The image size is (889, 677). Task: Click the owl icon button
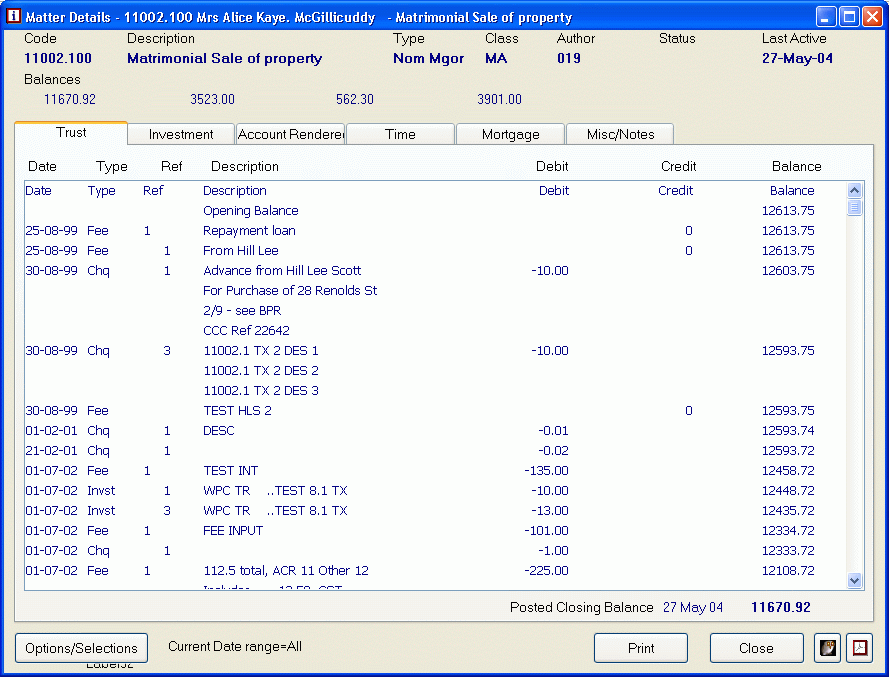point(827,648)
